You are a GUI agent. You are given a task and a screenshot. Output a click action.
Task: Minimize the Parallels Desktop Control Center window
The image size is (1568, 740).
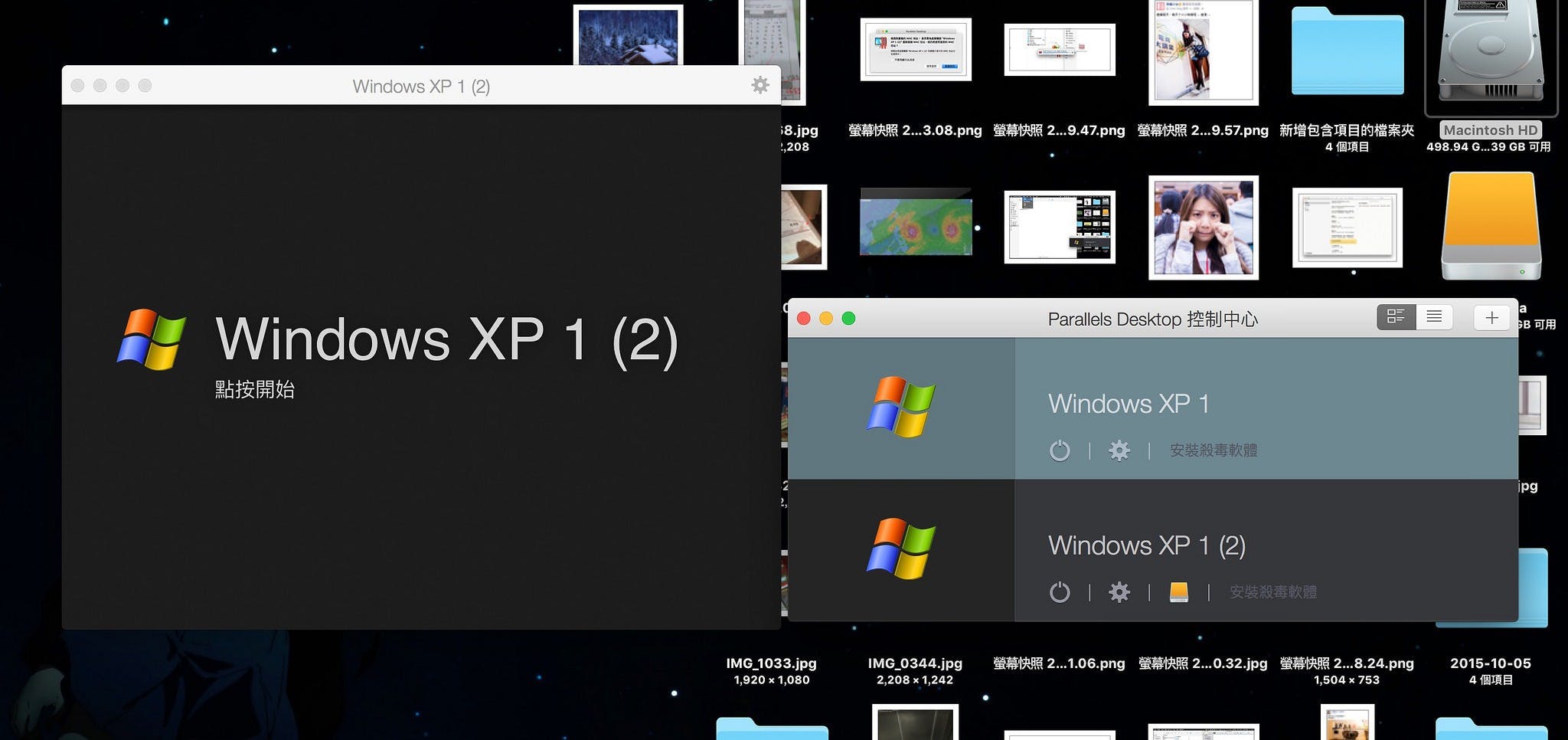point(826,318)
